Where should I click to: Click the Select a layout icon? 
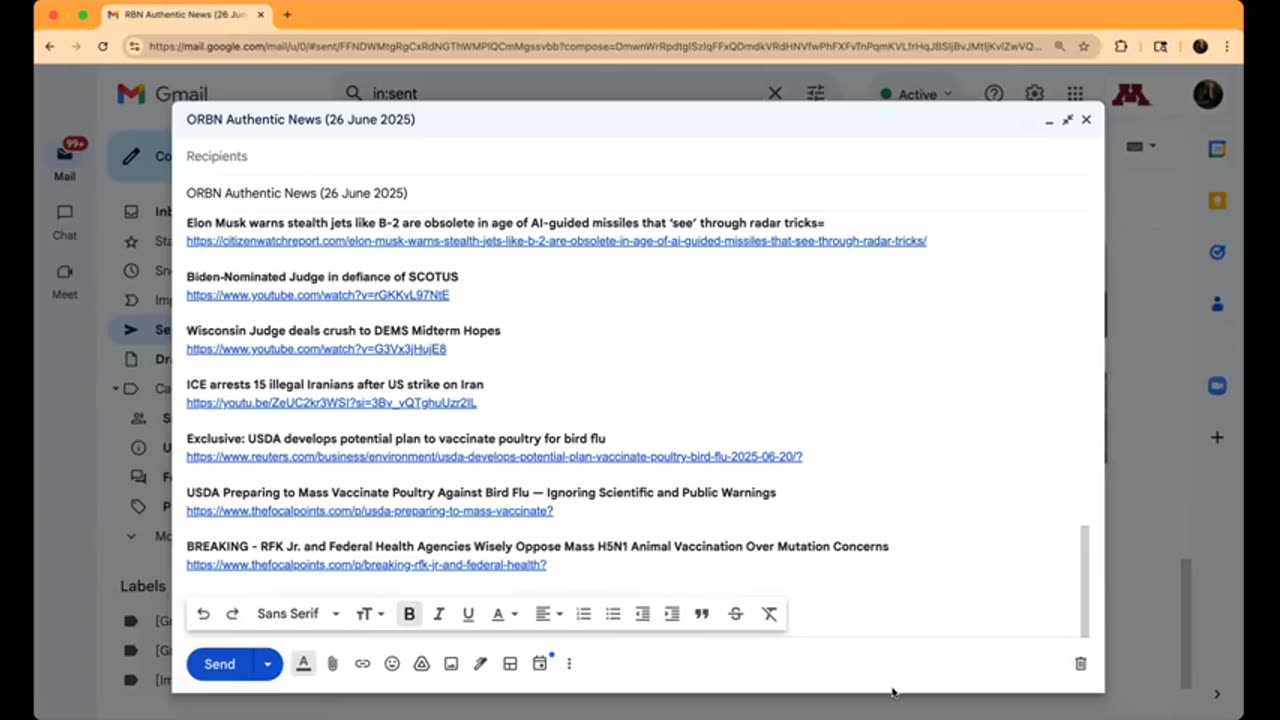point(510,664)
